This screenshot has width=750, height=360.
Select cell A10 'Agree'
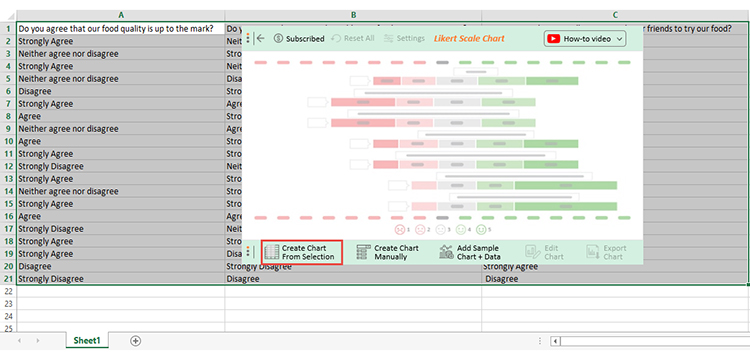tap(121, 141)
